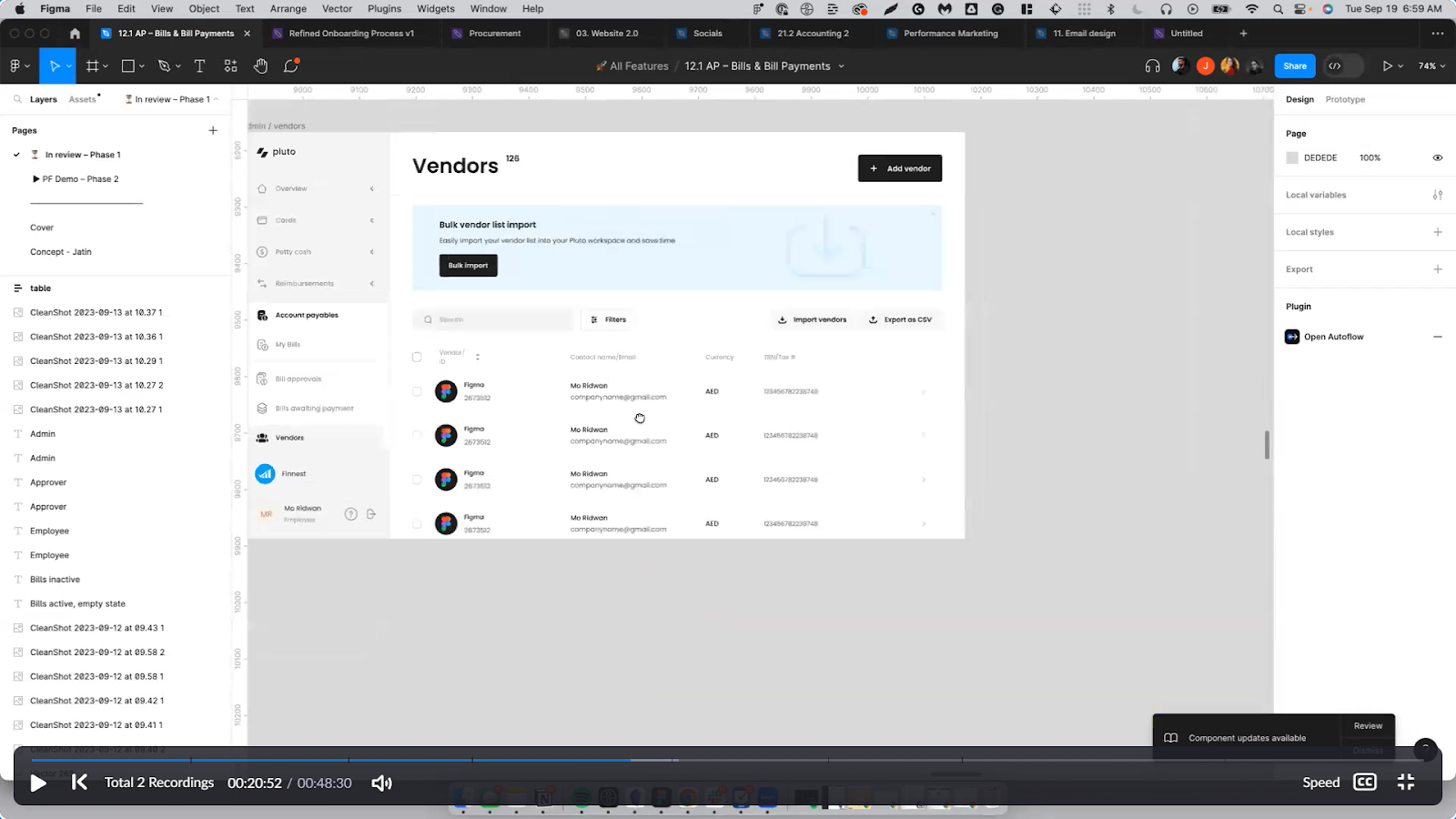Open the Resources components tool
Viewport: 1456px width, 819px height.
pos(230,66)
